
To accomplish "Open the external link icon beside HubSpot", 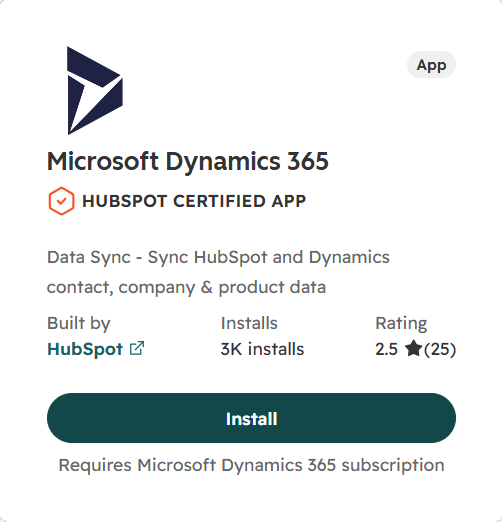I will (x=137, y=349).
